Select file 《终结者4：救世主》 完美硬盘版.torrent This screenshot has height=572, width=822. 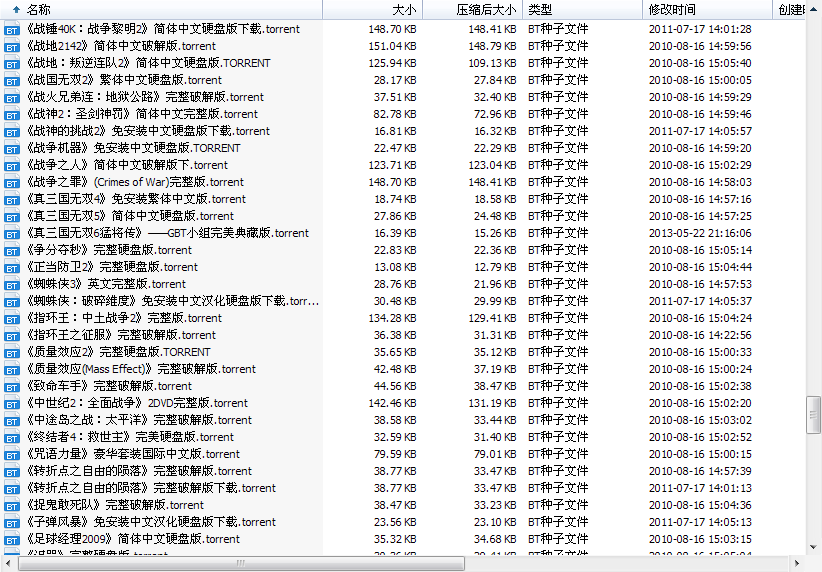pyautogui.click(x=130, y=437)
